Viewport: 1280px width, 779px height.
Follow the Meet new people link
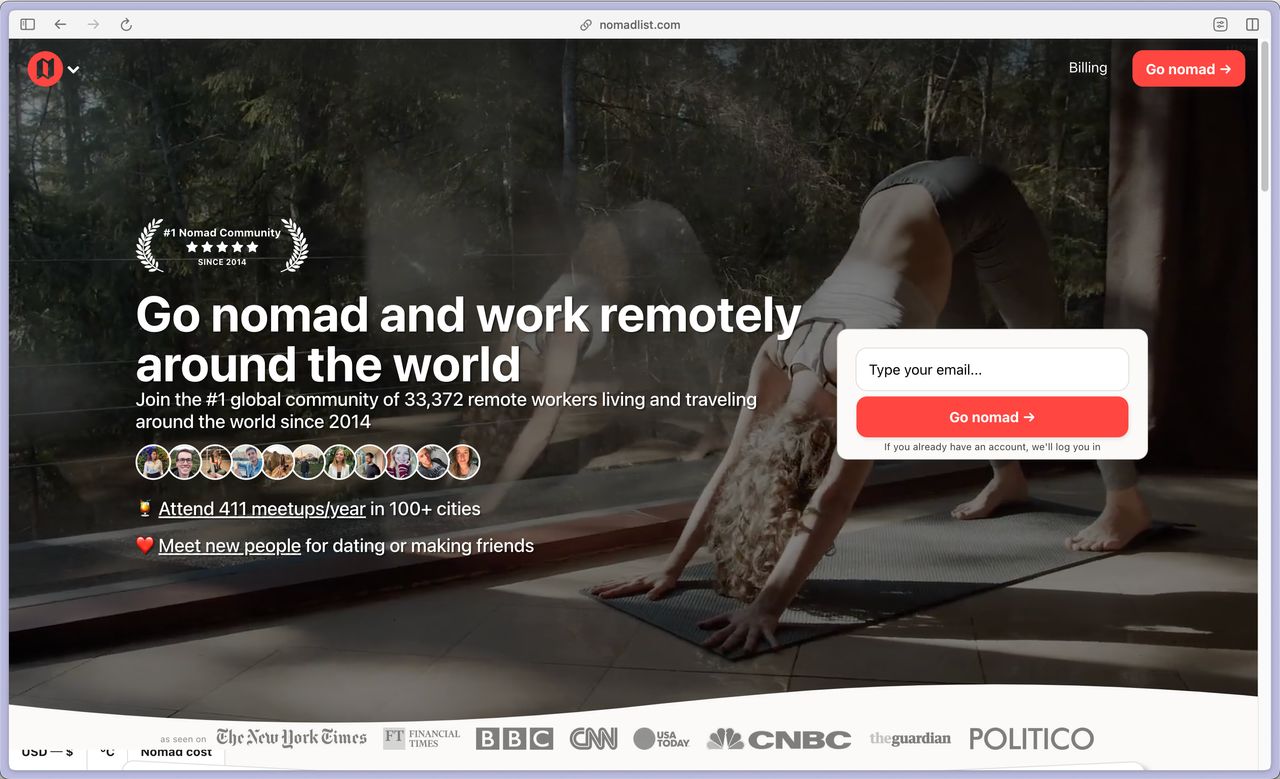click(x=229, y=546)
